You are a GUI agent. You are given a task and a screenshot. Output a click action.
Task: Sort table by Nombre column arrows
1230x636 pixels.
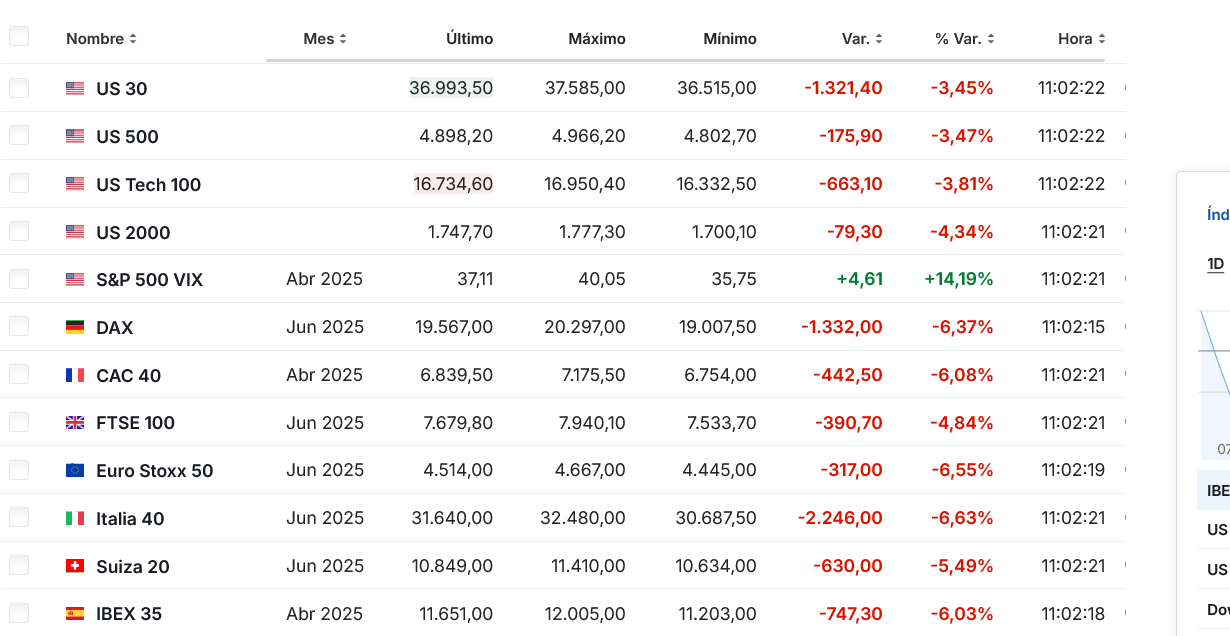point(133,39)
